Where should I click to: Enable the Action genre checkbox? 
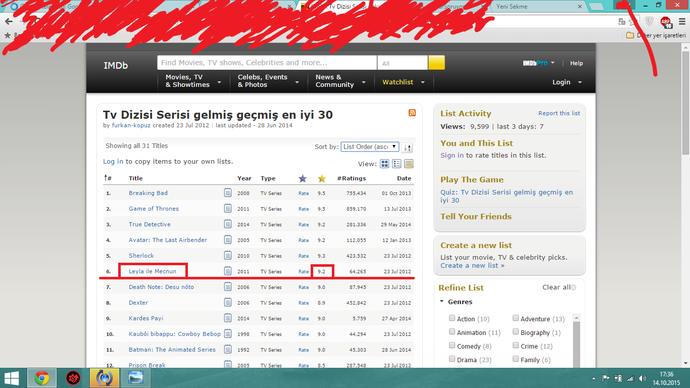pyautogui.click(x=452, y=318)
